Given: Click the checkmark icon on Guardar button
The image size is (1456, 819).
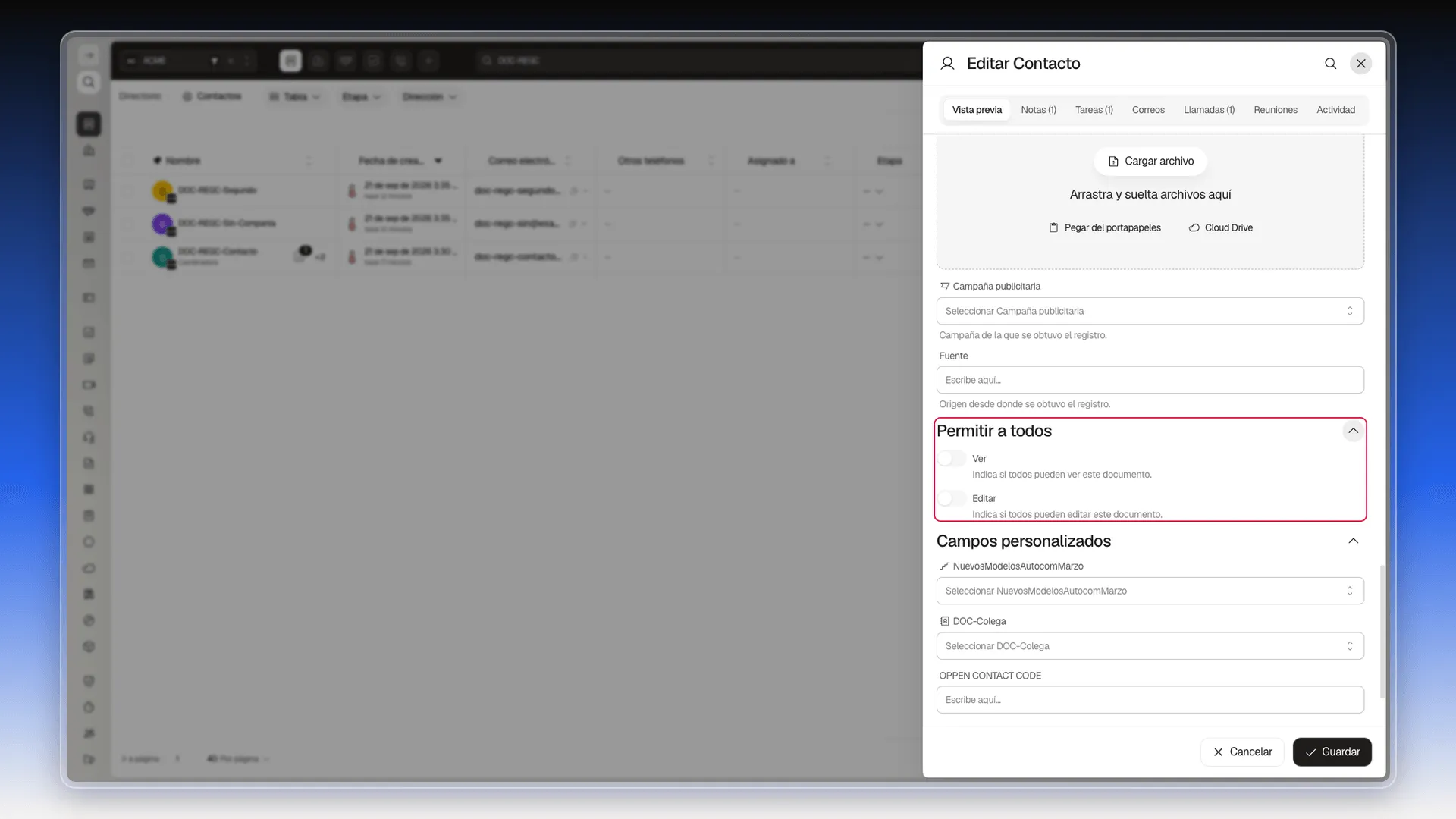Looking at the screenshot, I should coord(1310,752).
